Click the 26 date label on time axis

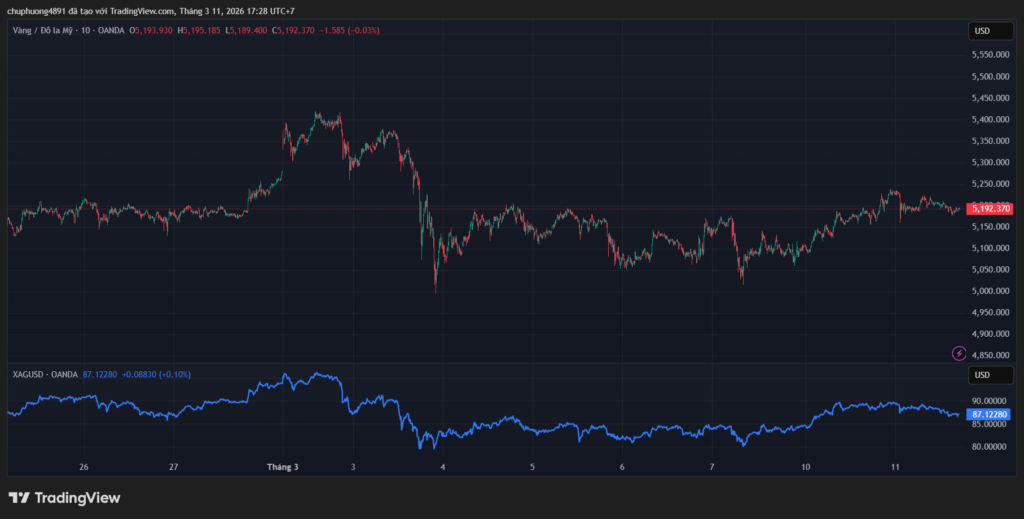[84, 467]
